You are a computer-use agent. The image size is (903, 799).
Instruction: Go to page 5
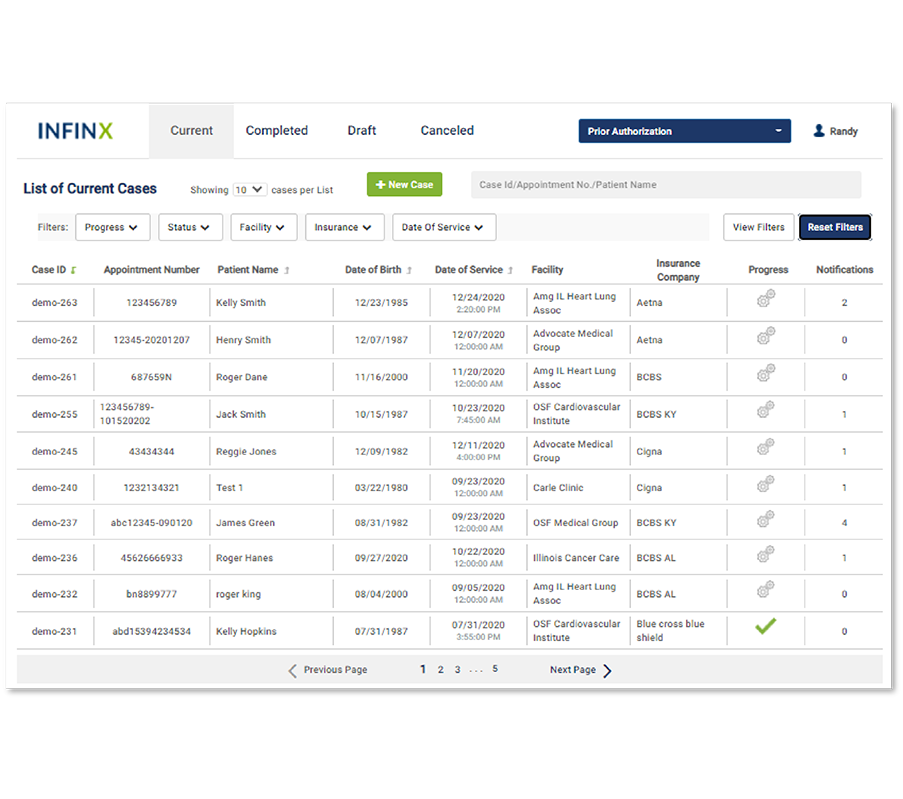(x=495, y=669)
